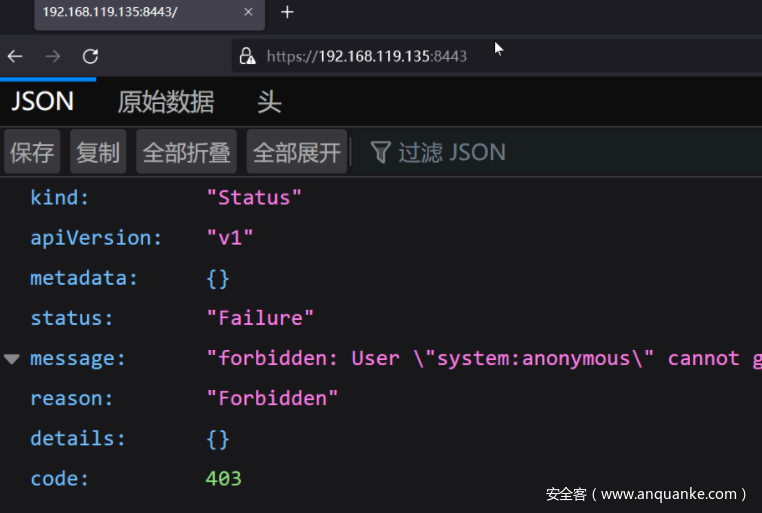Screen dimensions: 762x513
Task: Collapse all nodes with 全部折叠
Action: (x=187, y=152)
